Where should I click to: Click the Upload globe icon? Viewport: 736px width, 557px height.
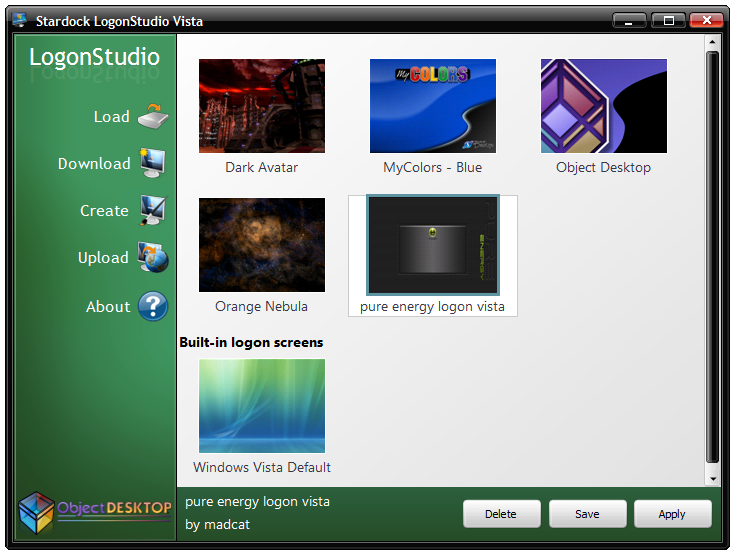pyautogui.click(x=153, y=257)
